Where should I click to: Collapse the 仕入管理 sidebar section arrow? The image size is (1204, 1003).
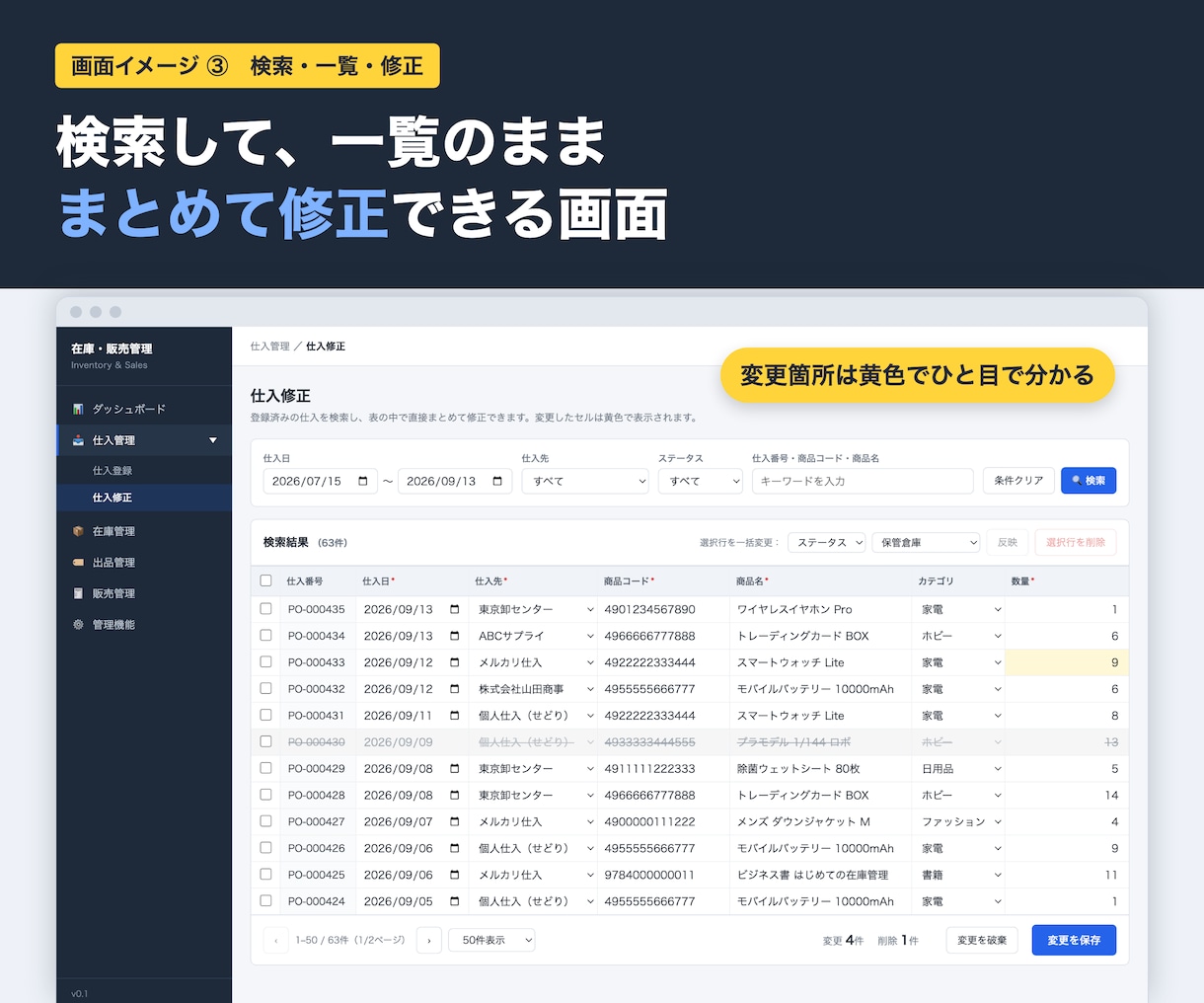[x=213, y=440]
